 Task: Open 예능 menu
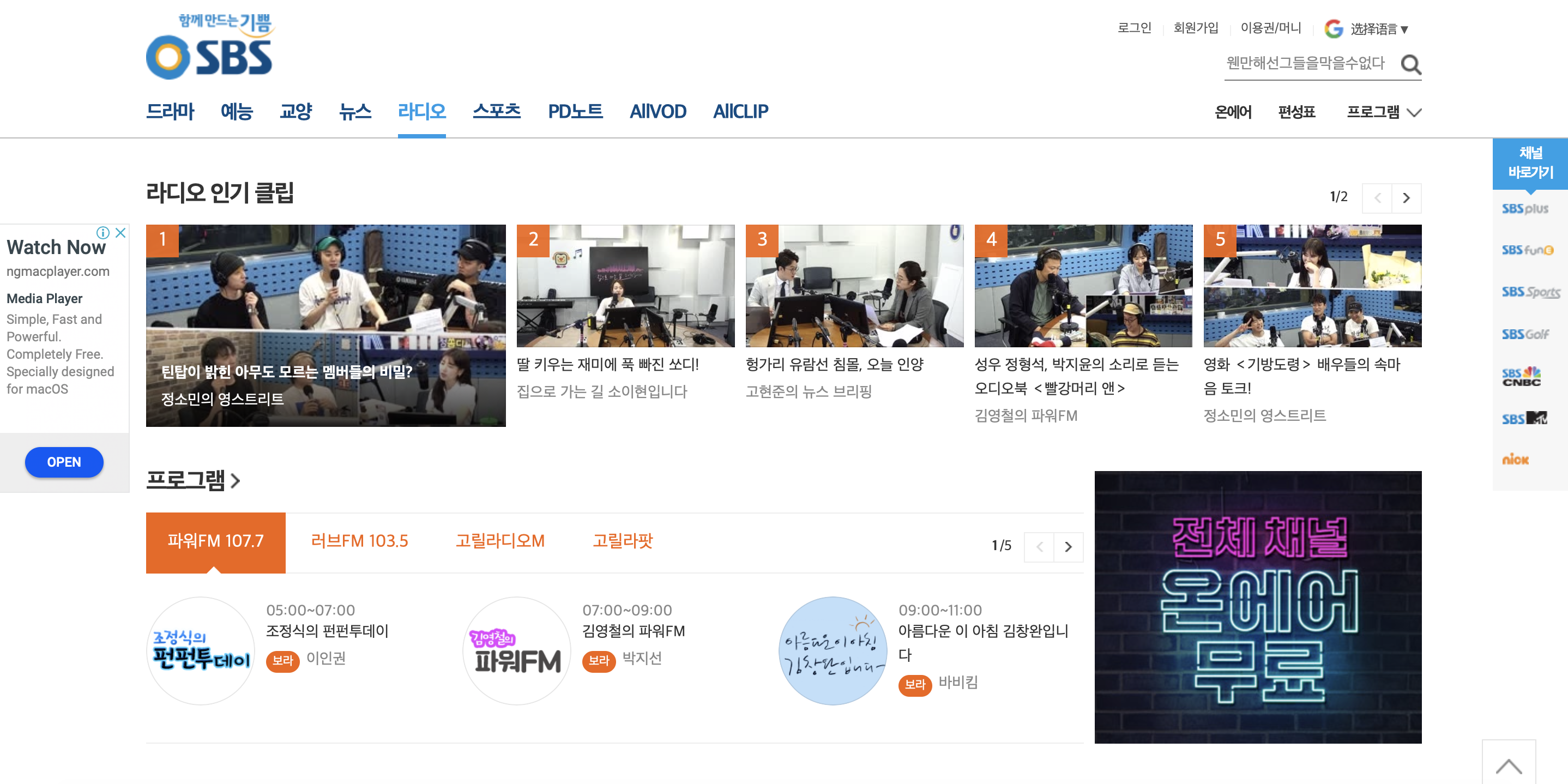(x=236, y=111)
